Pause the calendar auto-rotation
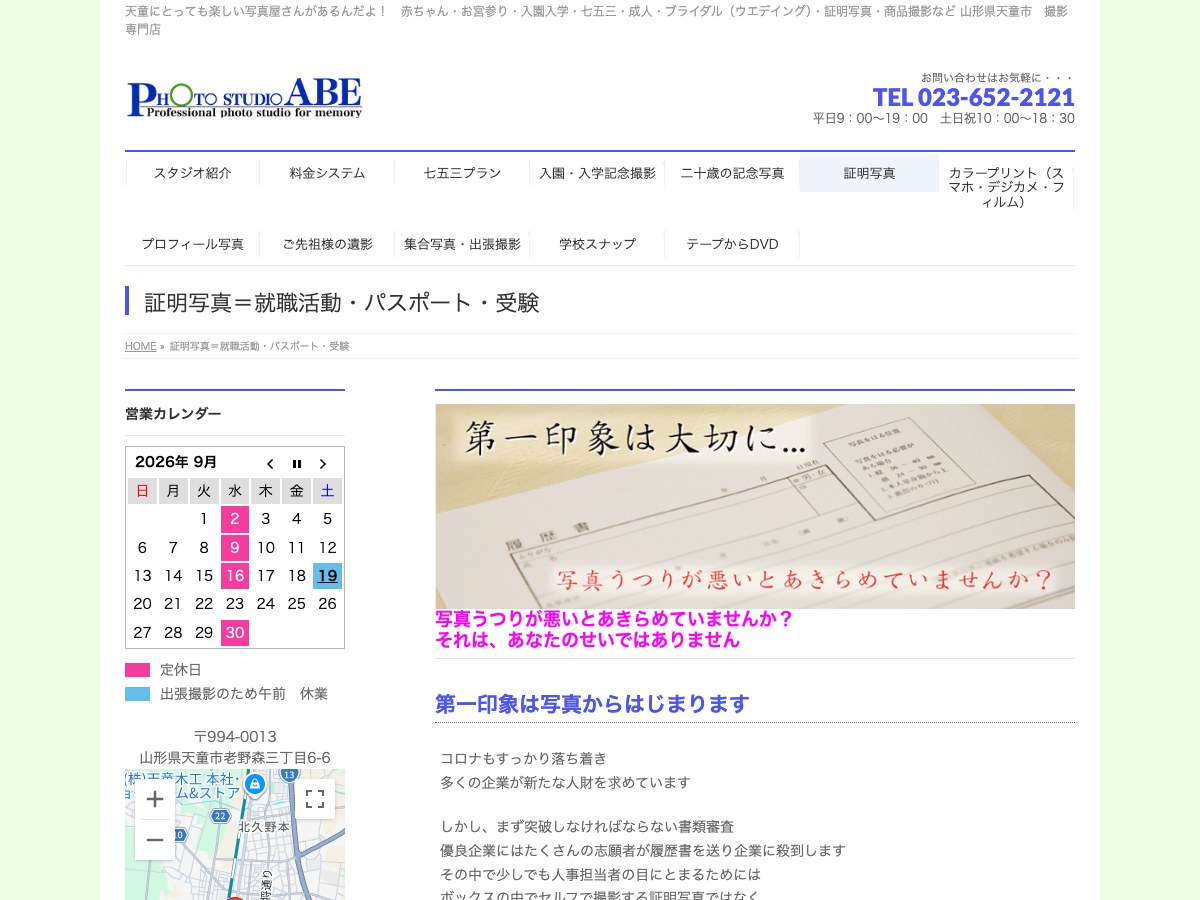The height and width of the screenshot is (900, 1200). pyautogui.click(x=297, y=464)
